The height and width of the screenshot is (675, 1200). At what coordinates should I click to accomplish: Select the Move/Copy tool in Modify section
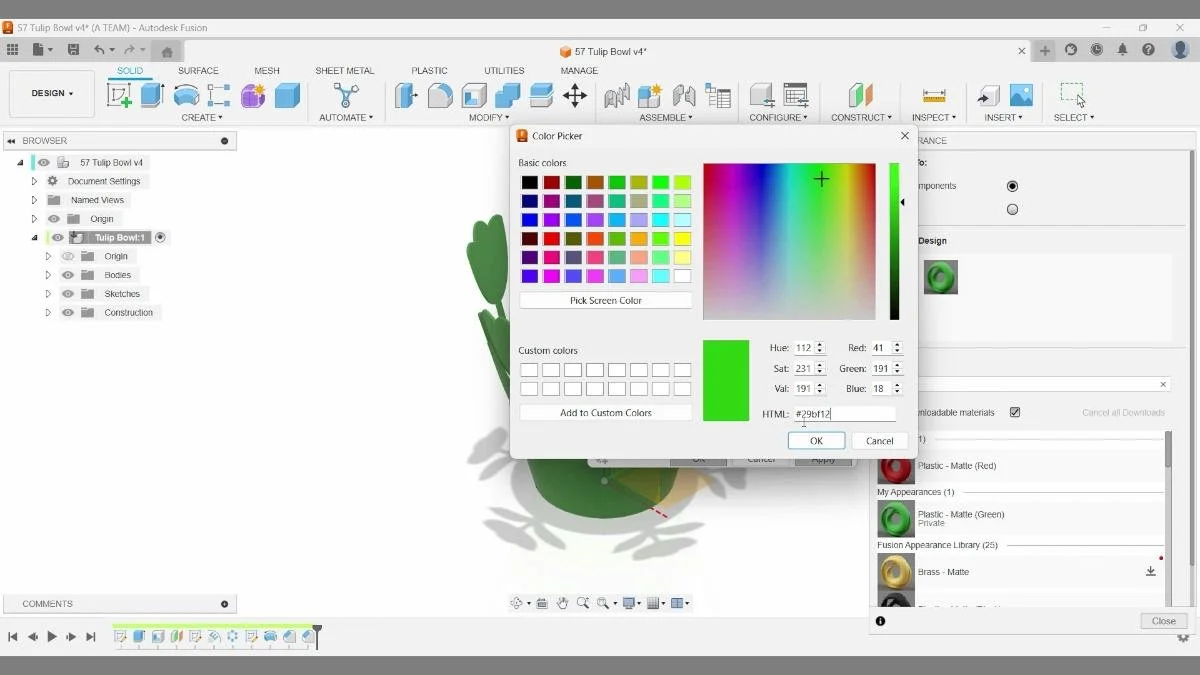tap(574, 96)
